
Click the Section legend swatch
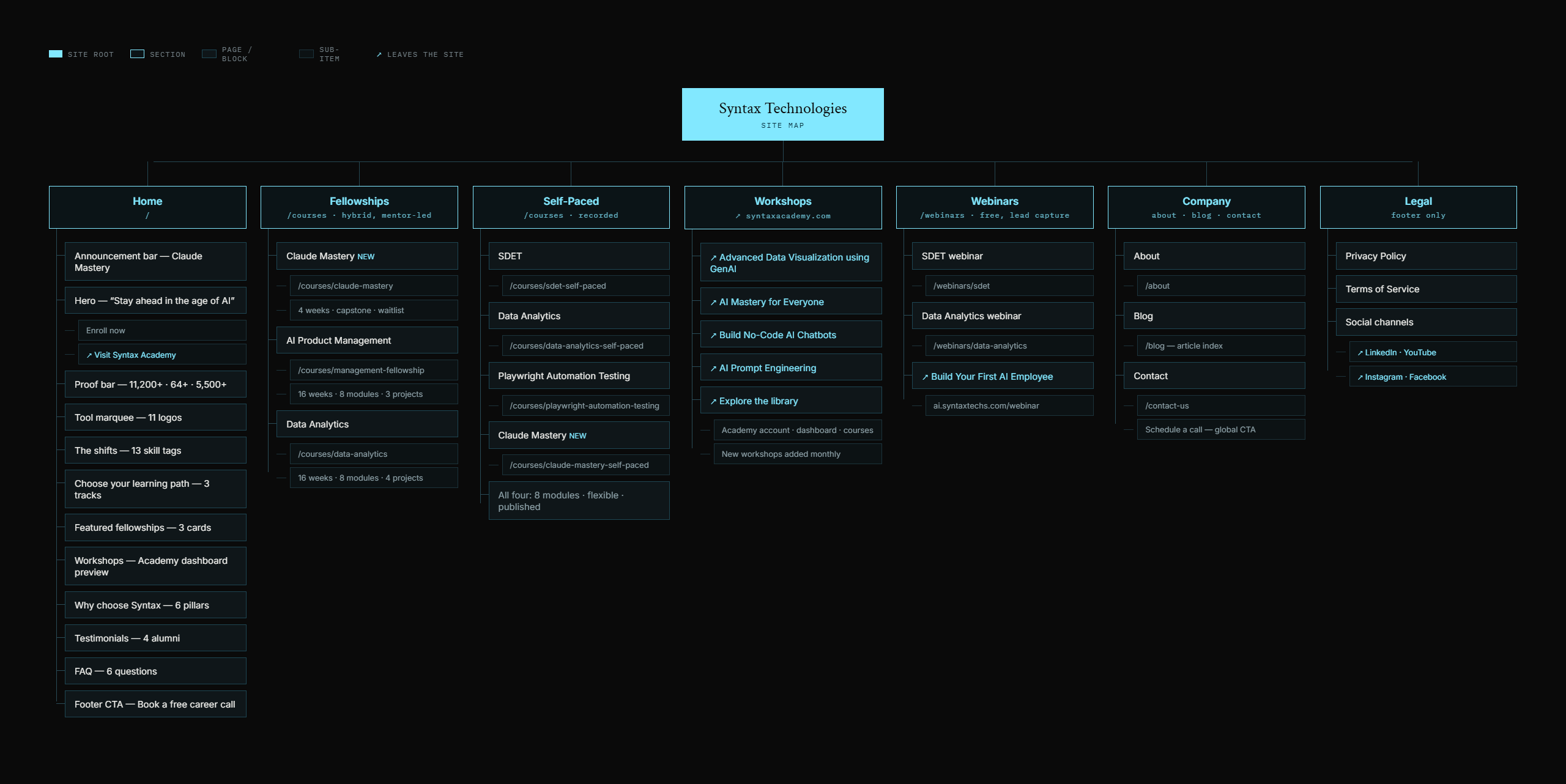click(138, 54)
